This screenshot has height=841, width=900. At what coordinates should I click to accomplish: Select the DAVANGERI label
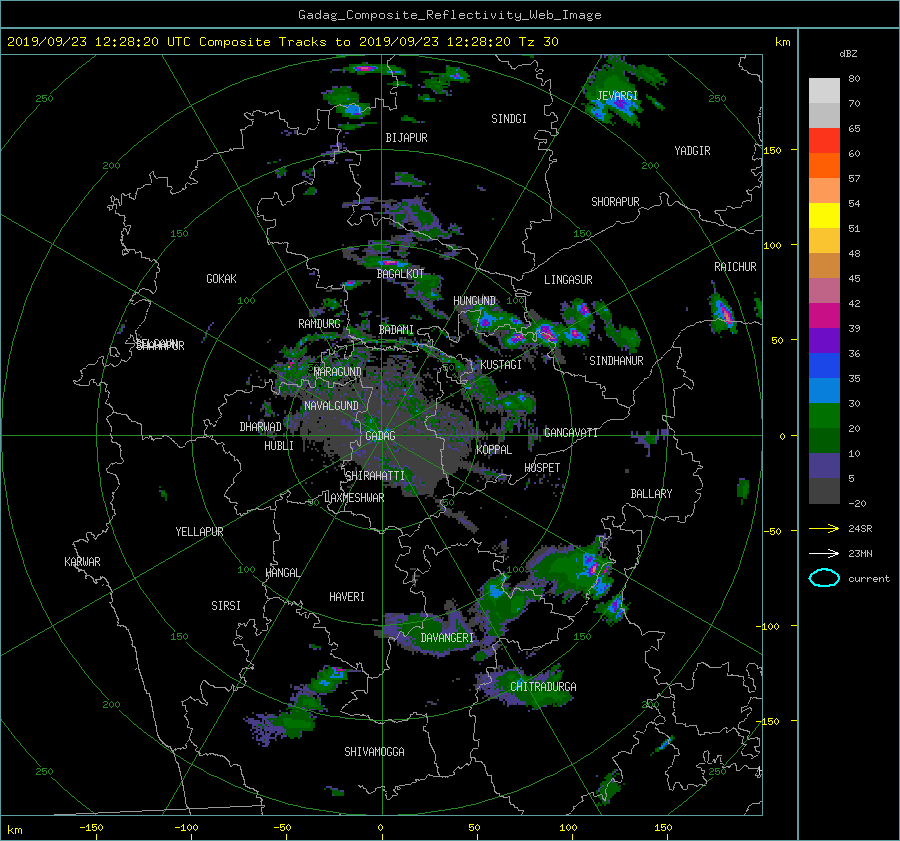pos(447,638)
